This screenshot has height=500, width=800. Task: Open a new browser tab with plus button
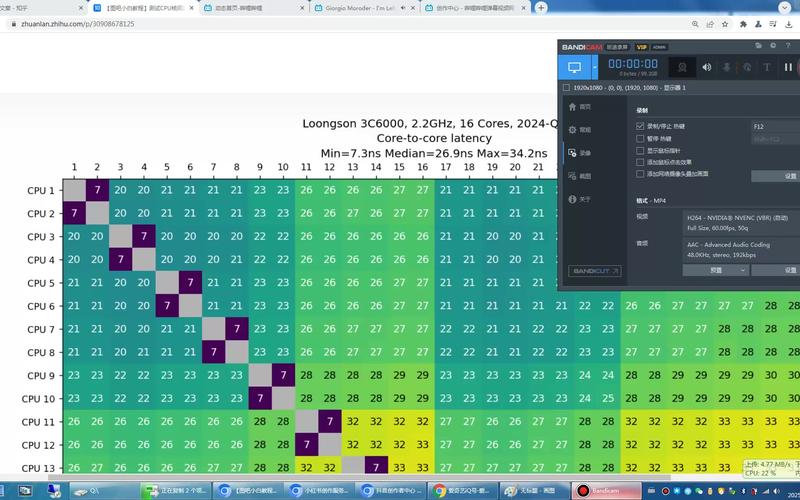[541, 7]
